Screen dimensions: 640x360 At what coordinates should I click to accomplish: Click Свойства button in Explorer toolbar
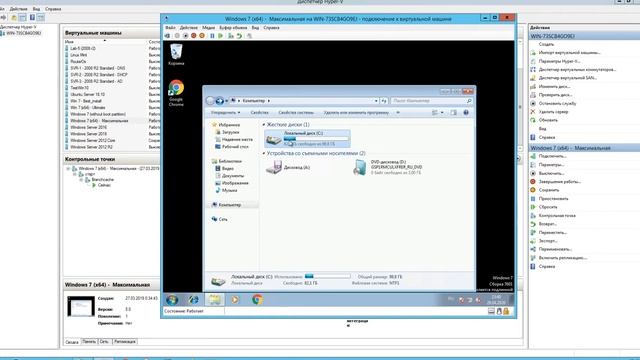pyautogui.click(x=259, y=113)
